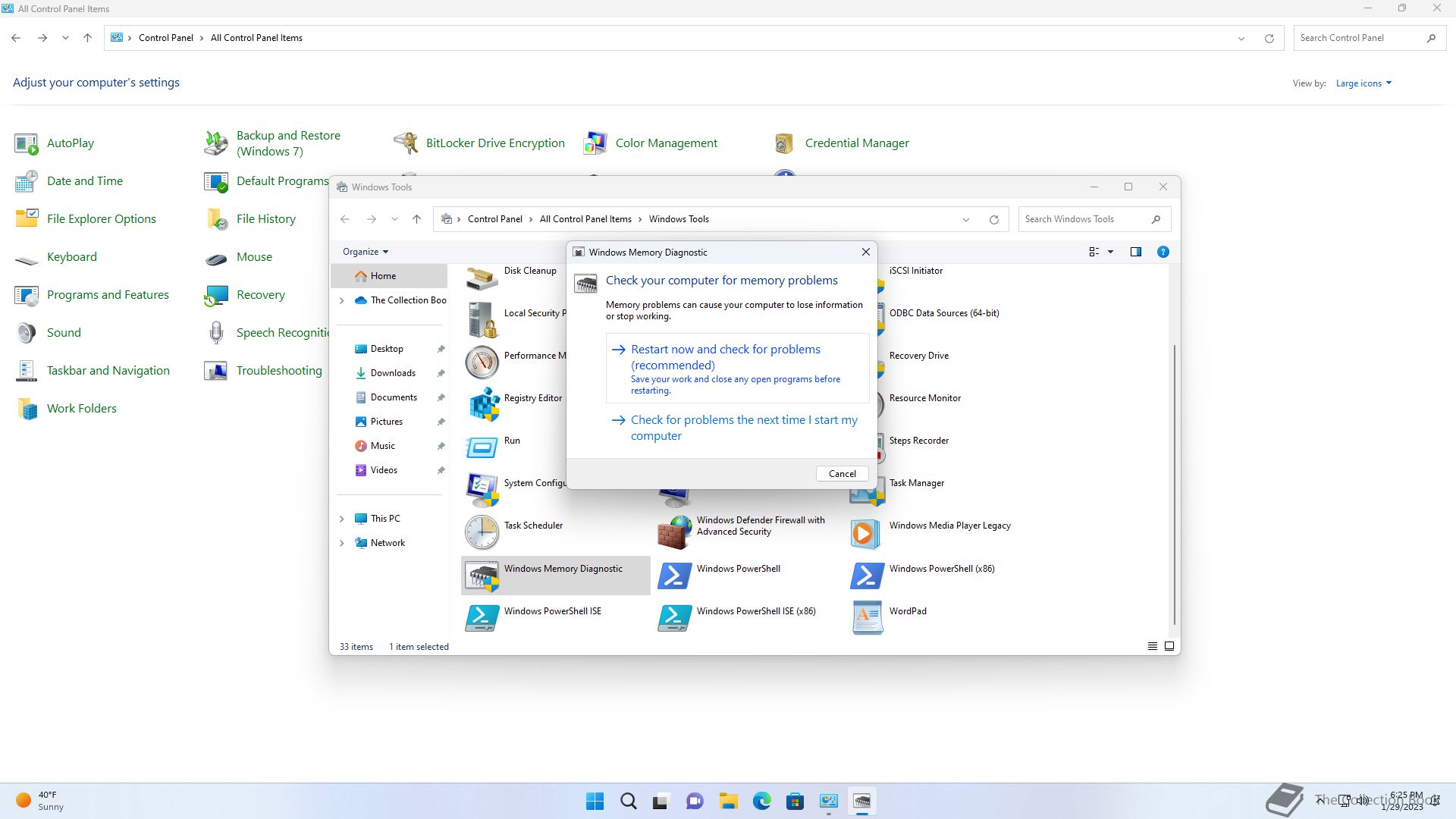Open AutoPlay in Control Panel
The image size is (1456, 819).
[x=55, y=143]
